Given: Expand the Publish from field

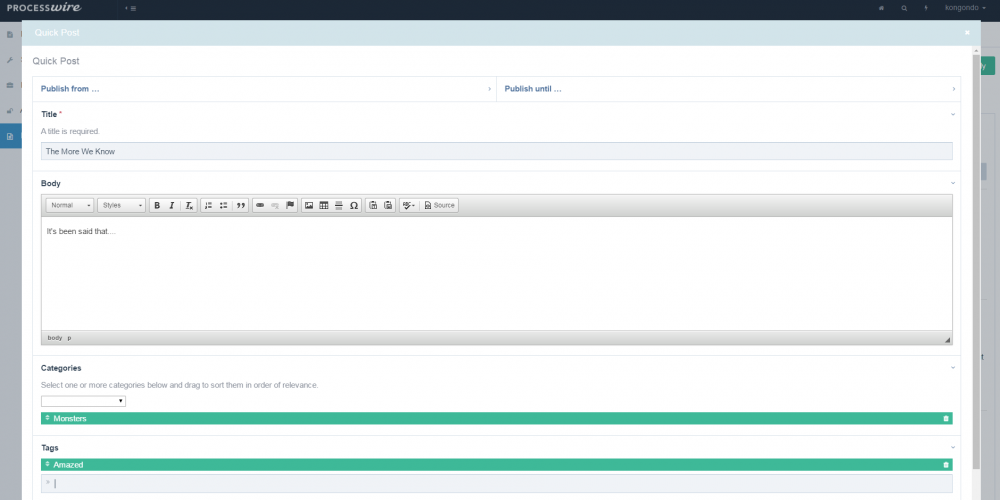Looking at the screenshot, I should click(265, 89).
